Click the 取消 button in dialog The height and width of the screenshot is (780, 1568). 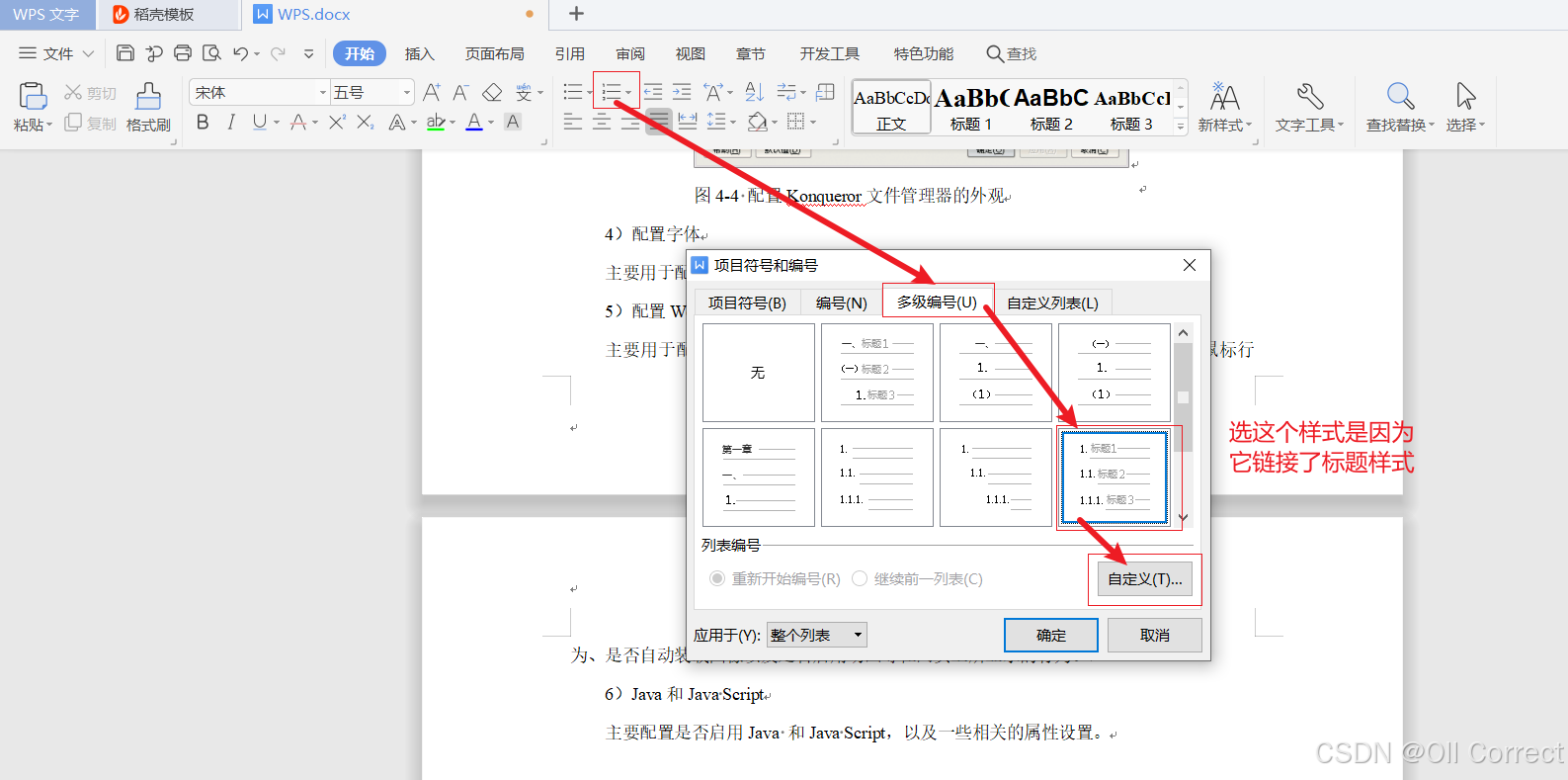tap(1154, 635)
